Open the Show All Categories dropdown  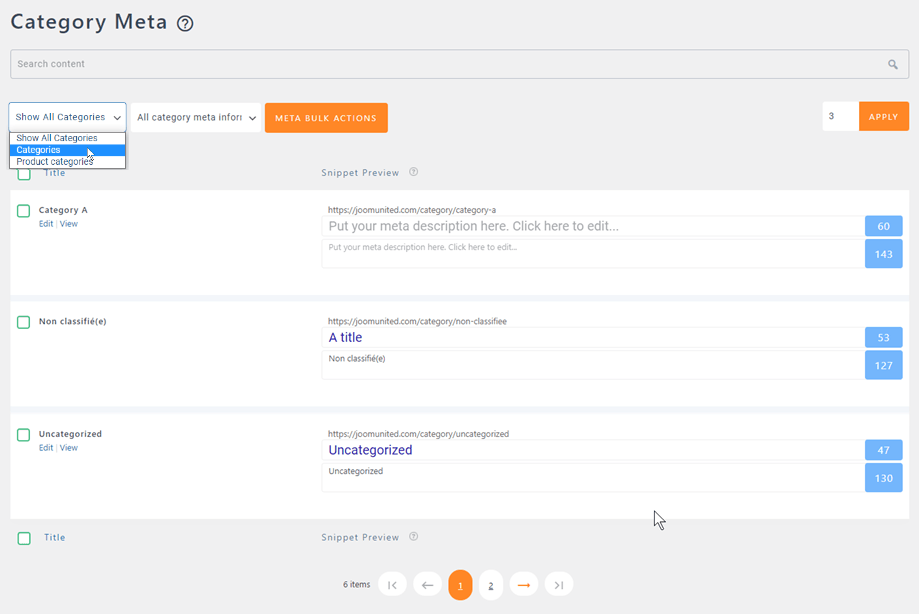68,117
